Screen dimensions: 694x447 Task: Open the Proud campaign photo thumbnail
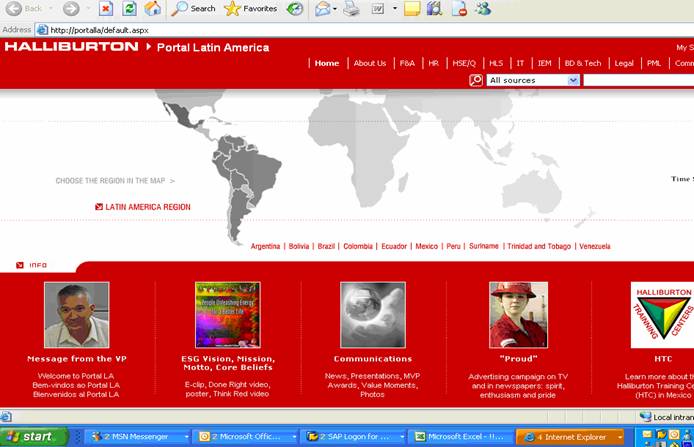[x=518, y=315]
